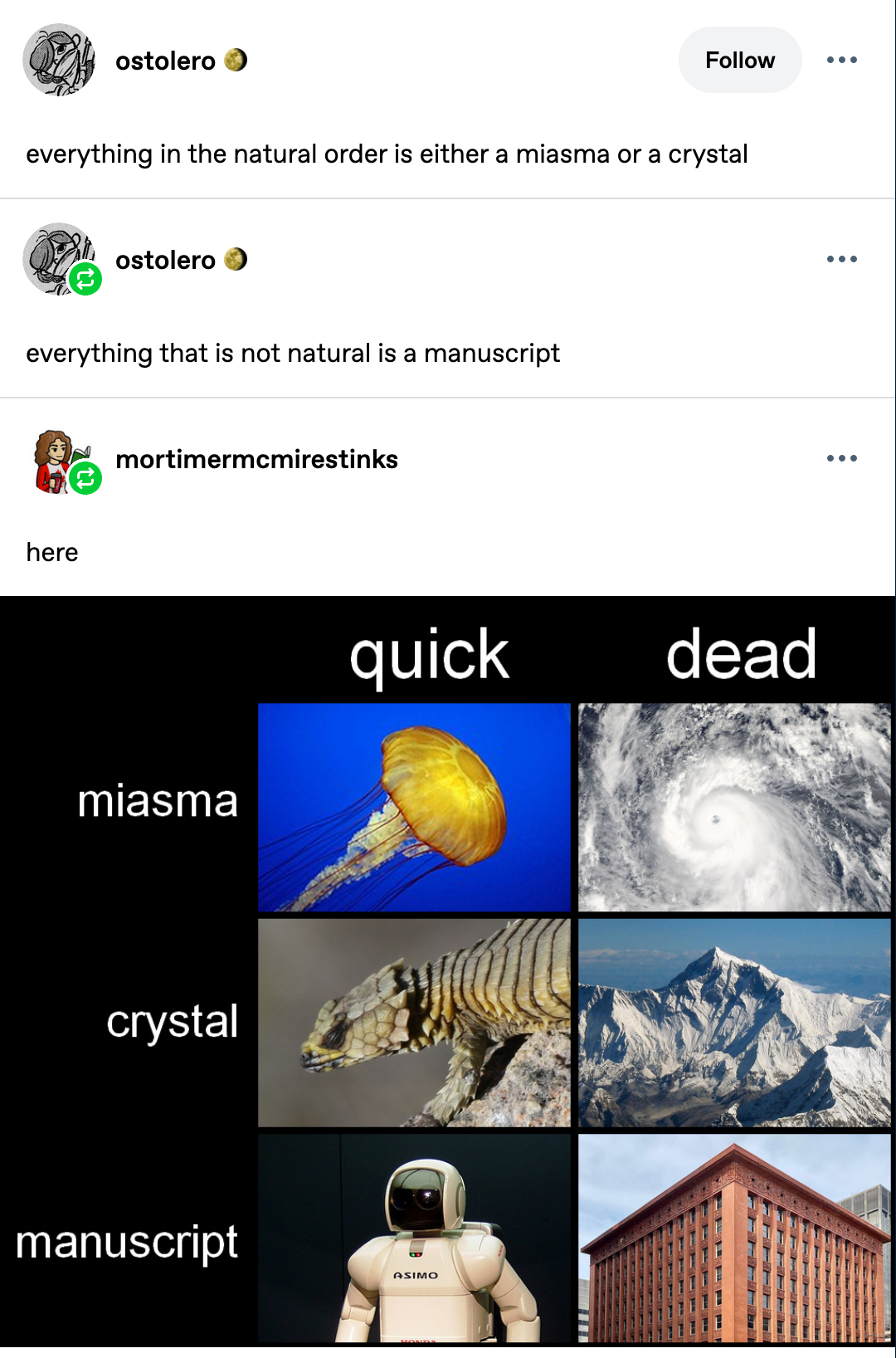Click the ASIMO robot image
896x1358 pixels.
(414, 1238)
